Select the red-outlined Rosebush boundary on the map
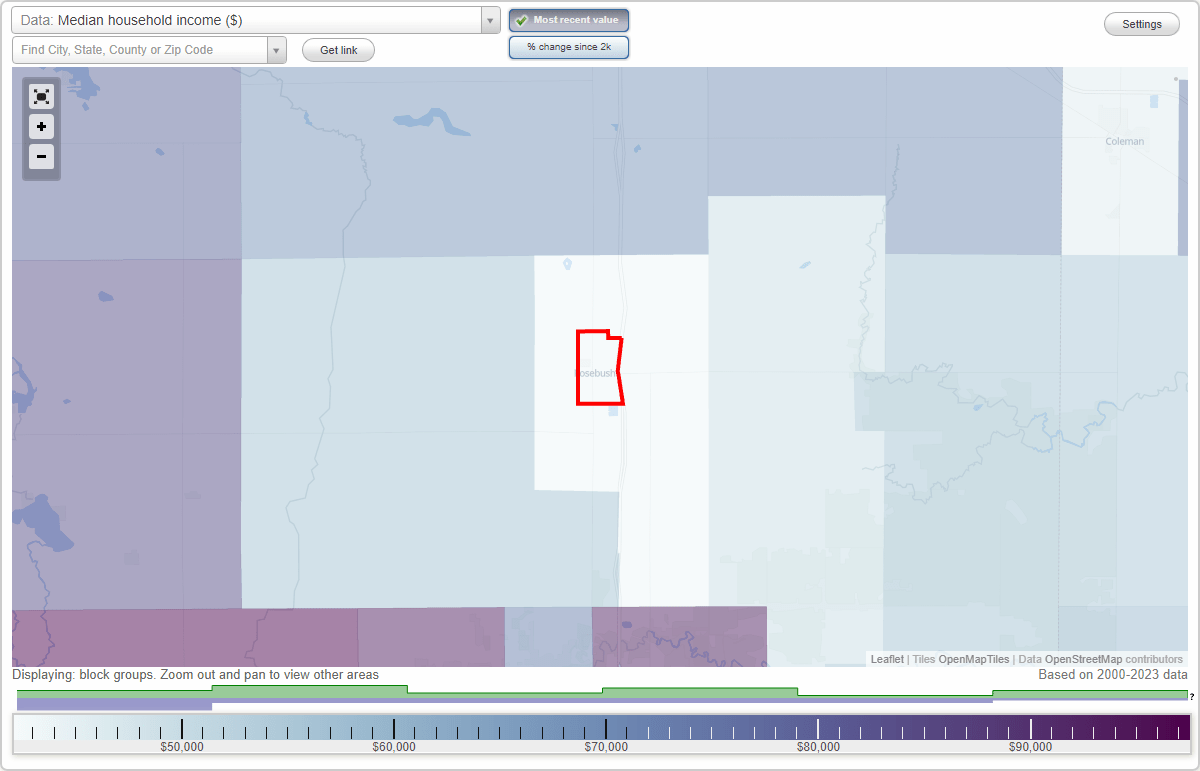 coord(598,365)
